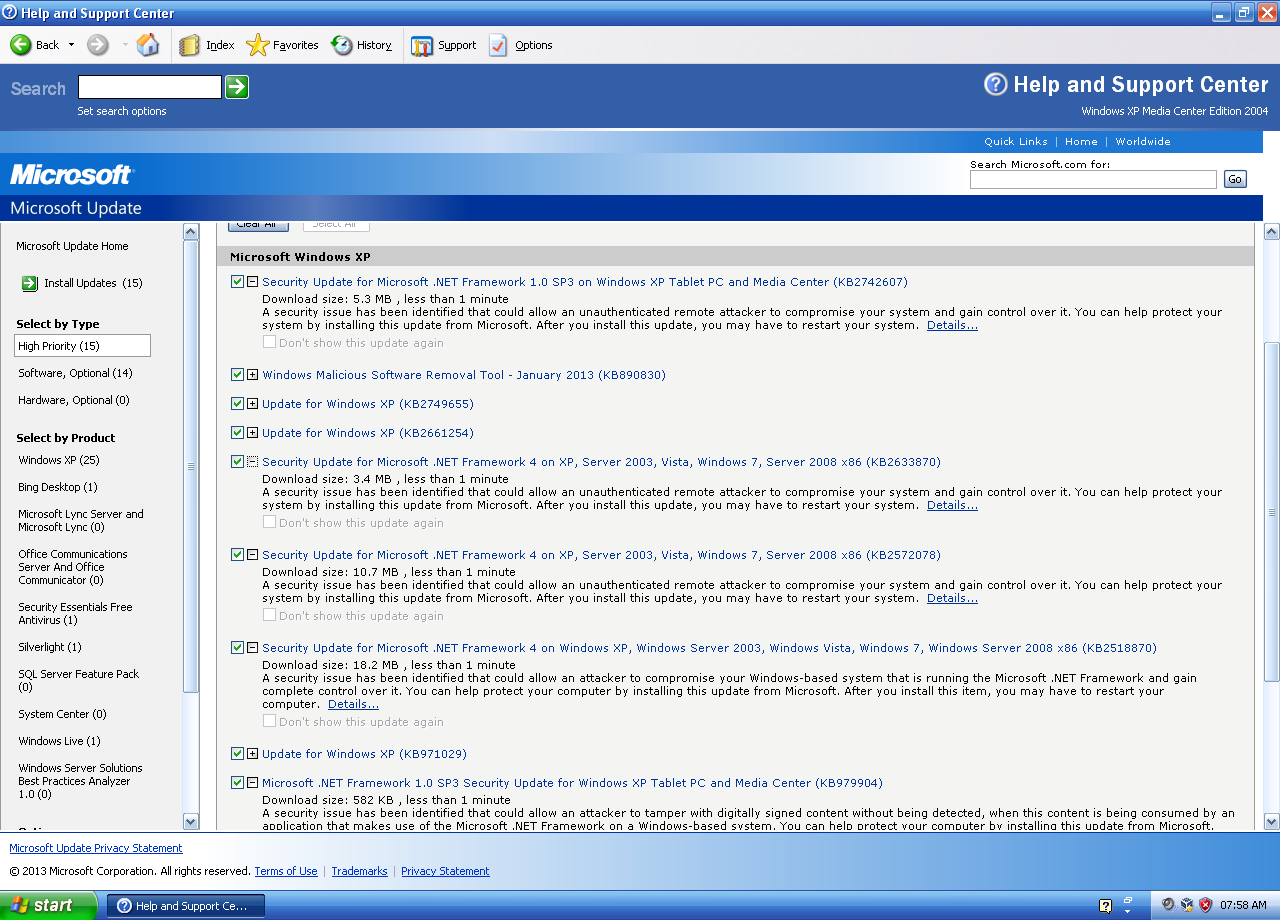This screenshot has height=920, width=1280.
Task: Open the Index book icon
Action: pyautogui.click(x=190, y=45)
